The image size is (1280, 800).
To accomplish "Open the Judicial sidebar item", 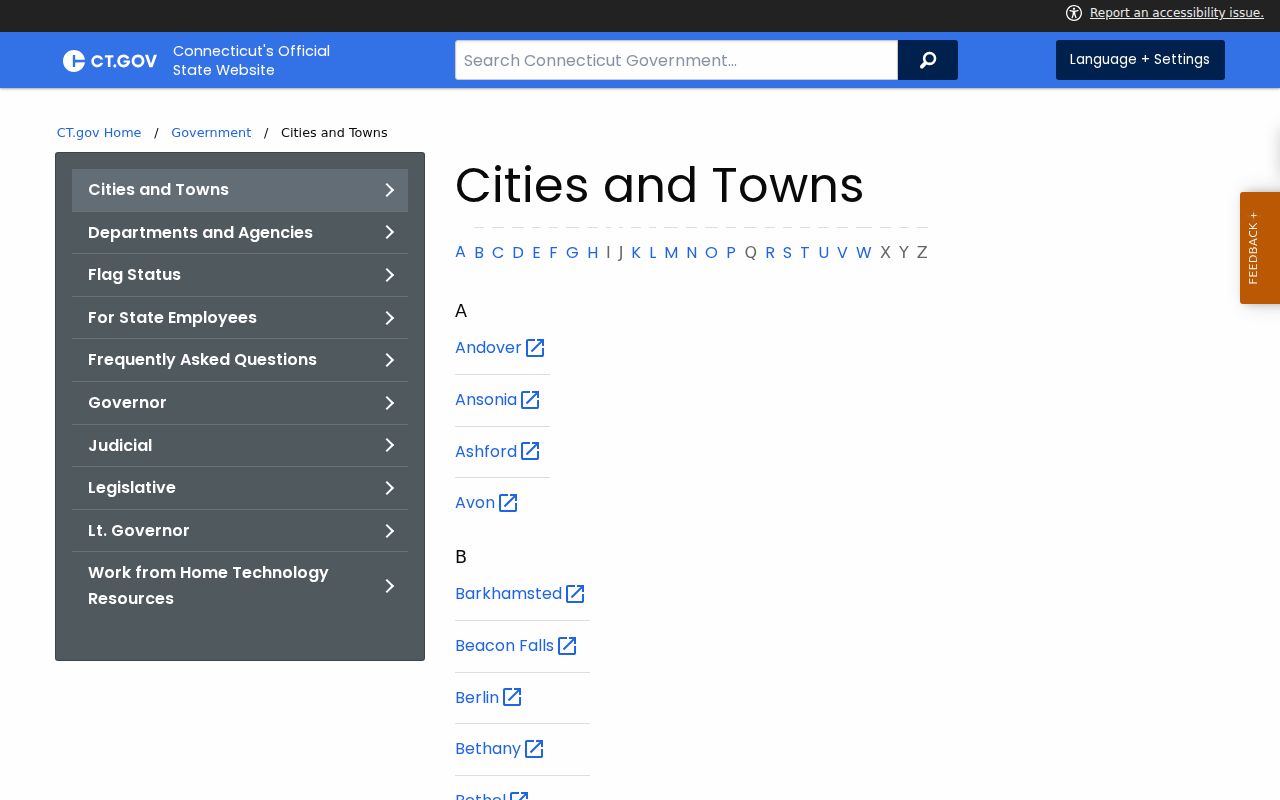I will (x=240, y=445).
